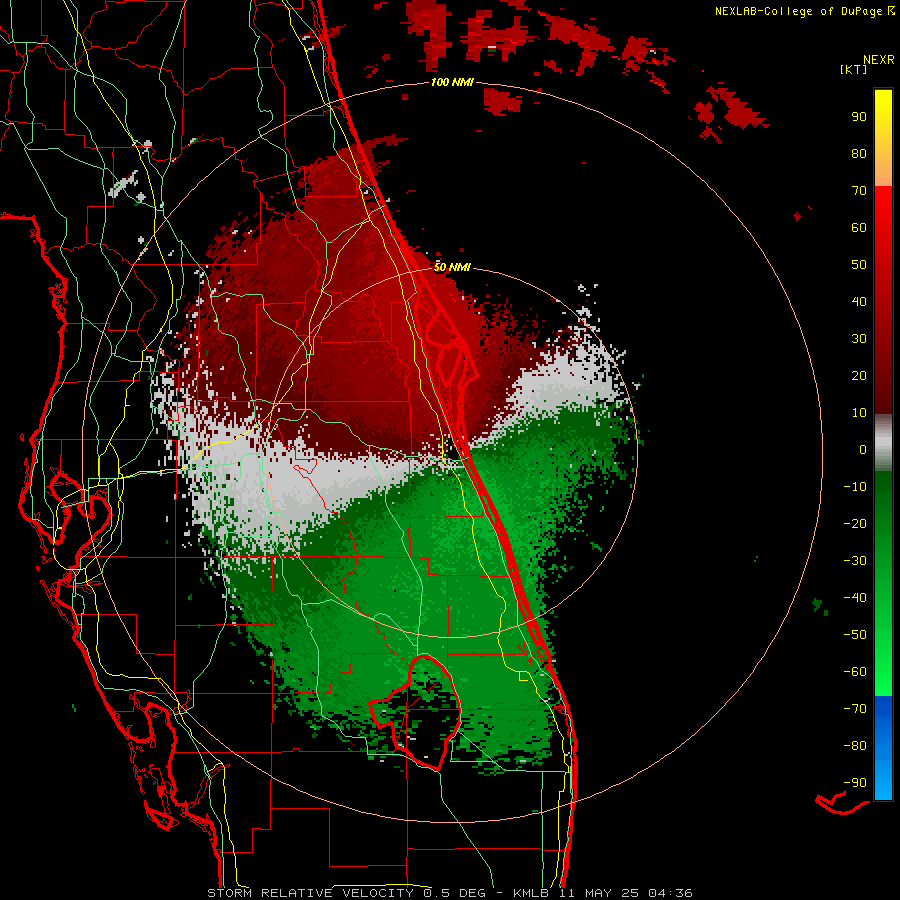Click the NEXR label above the color bar

click(879, 60)
